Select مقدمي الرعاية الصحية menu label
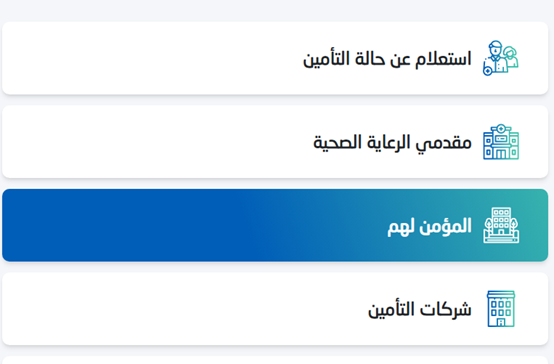Image resolution: width=554 pixels, height=364 pixels. 392,143
